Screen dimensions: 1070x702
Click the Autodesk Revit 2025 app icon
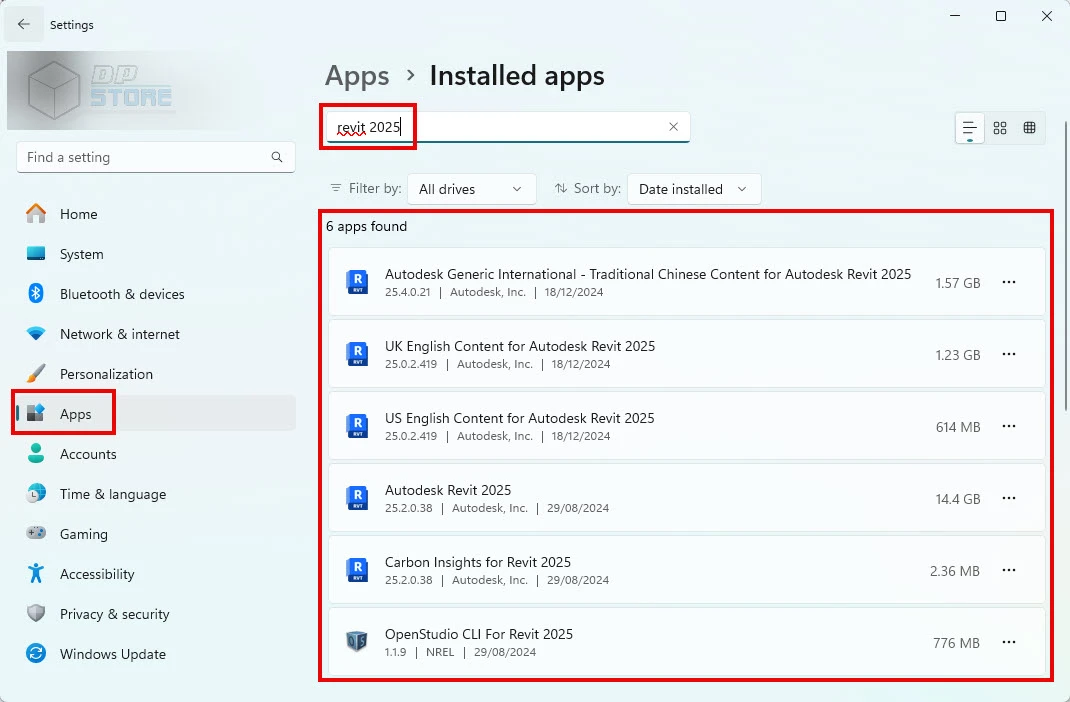pyautogui.click(x=357, y=498)
